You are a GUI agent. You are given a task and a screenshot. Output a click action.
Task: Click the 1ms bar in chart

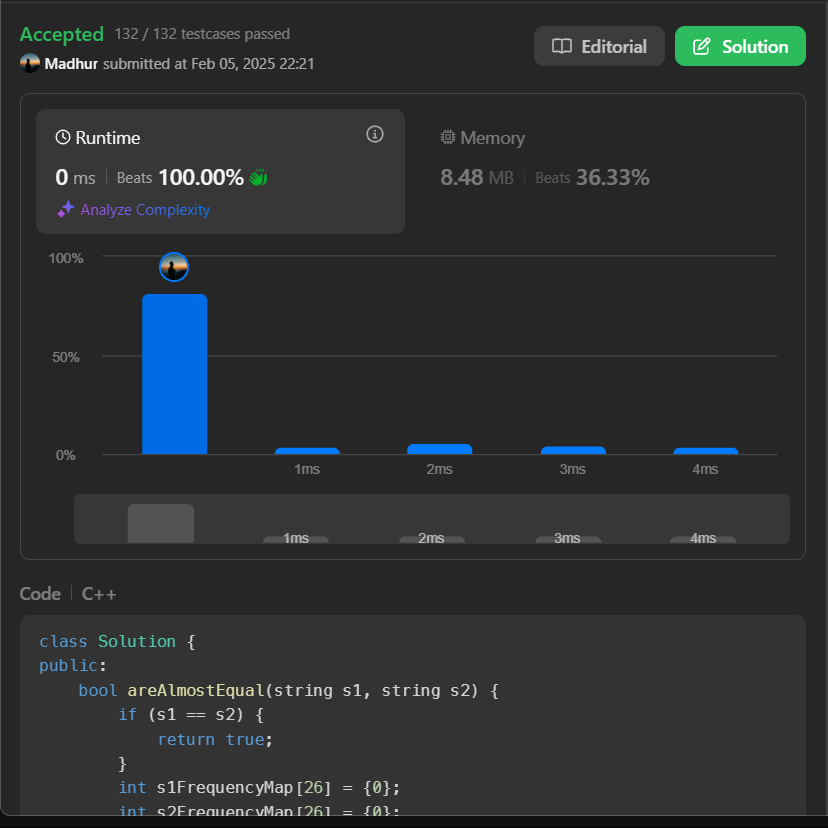click(x=307, y=451)
